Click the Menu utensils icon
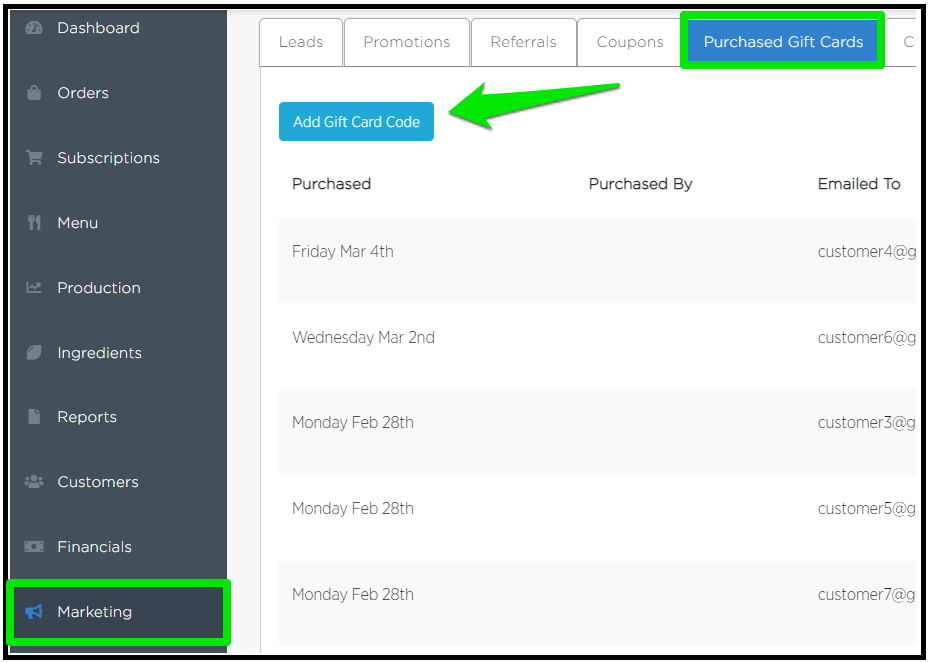The image size is (930, 662). [x=34, y=223]
